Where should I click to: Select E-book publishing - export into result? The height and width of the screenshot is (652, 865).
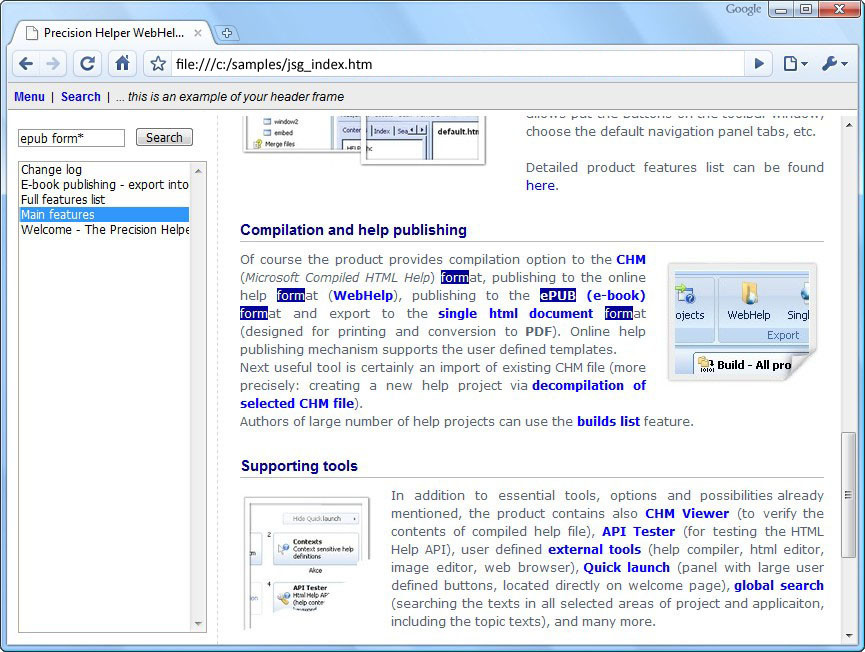point(105,184)
